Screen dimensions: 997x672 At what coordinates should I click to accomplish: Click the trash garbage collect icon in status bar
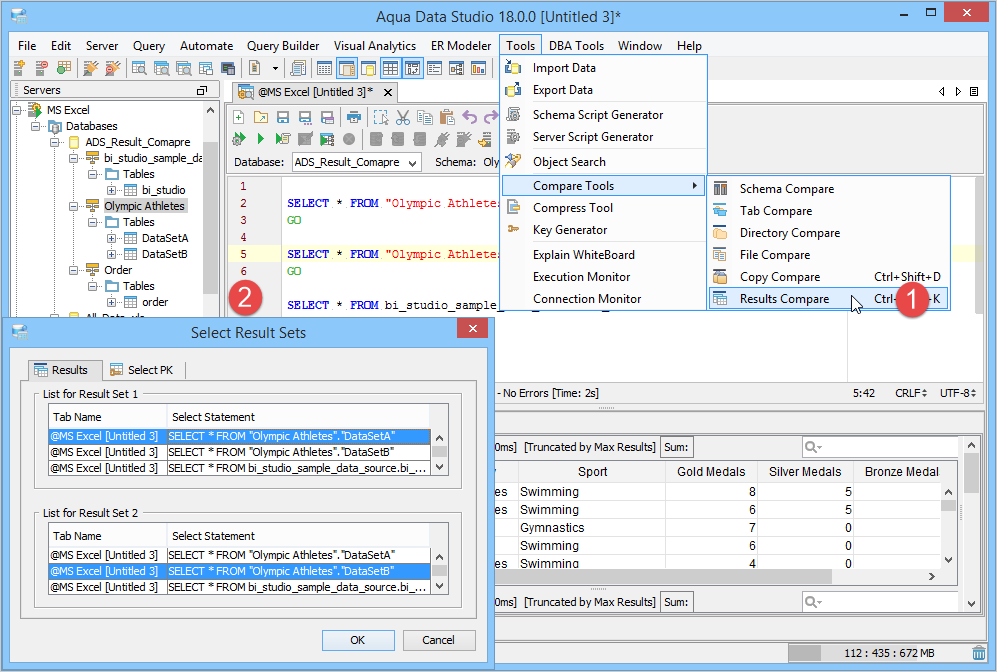point(979,653)
